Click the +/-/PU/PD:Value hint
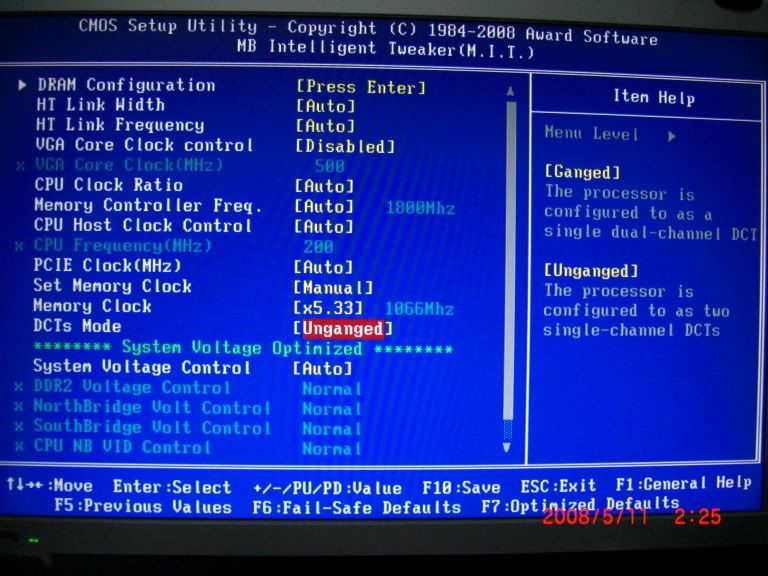The height and width of the screenshot is (576, 768). coord(327,488)
